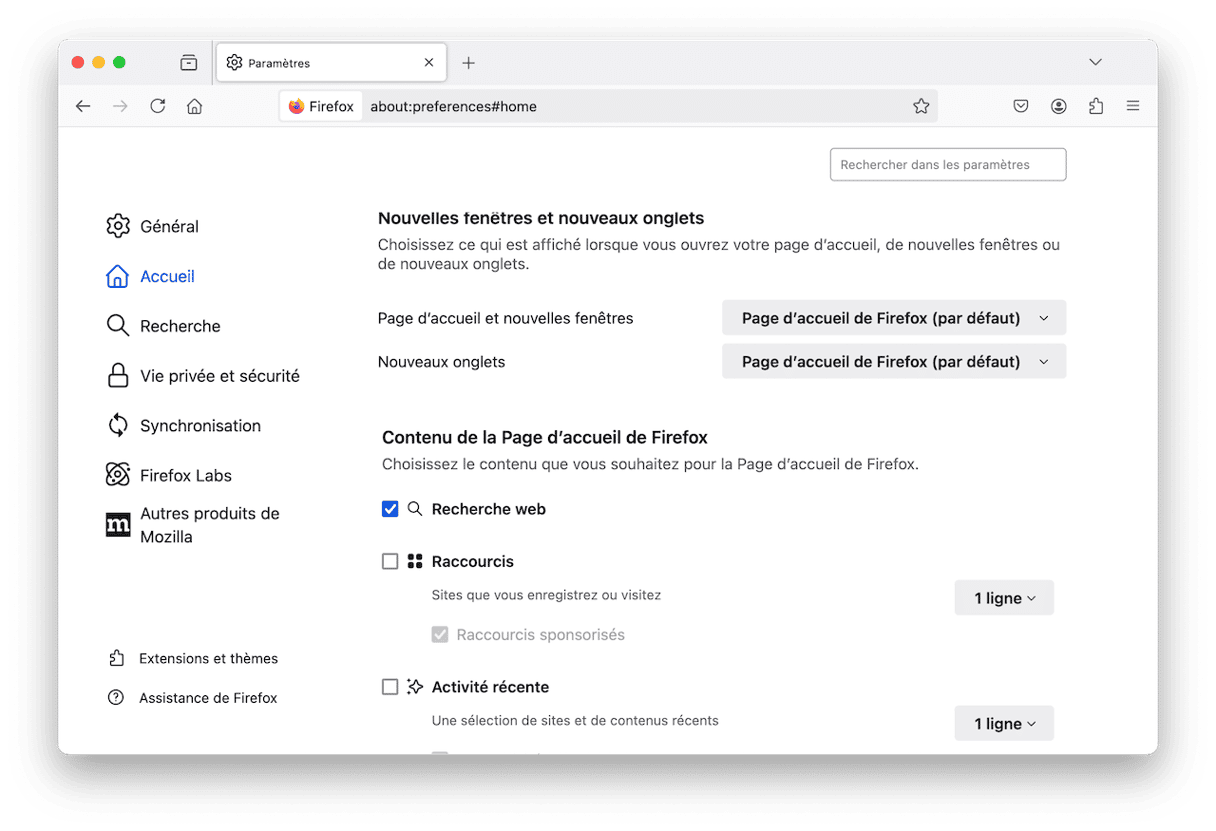Image resolution: width=1216 pixels, height=831 pixels.
Task: Toggle the Raccourcis sponsorisés checkbox
Action: 440,635
